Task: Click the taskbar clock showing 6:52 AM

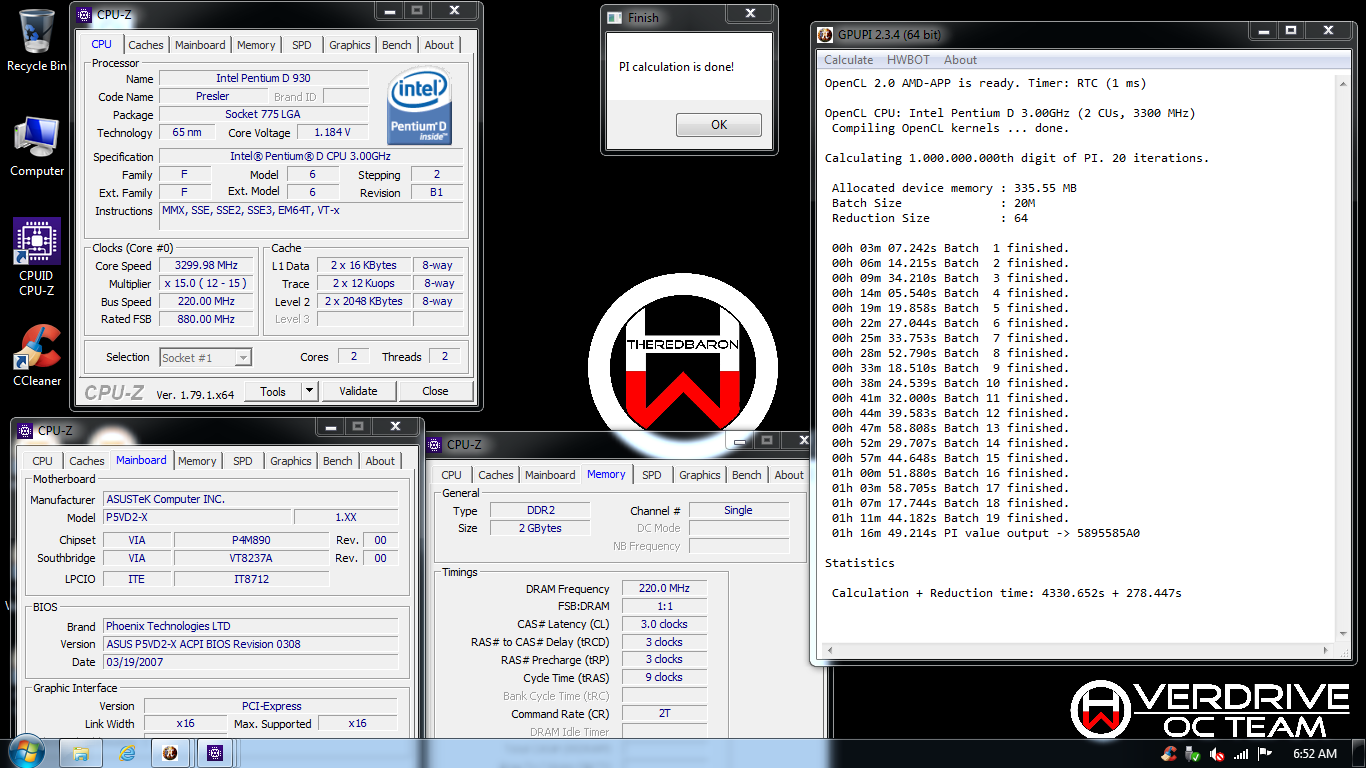Action: pos(1314,754)
